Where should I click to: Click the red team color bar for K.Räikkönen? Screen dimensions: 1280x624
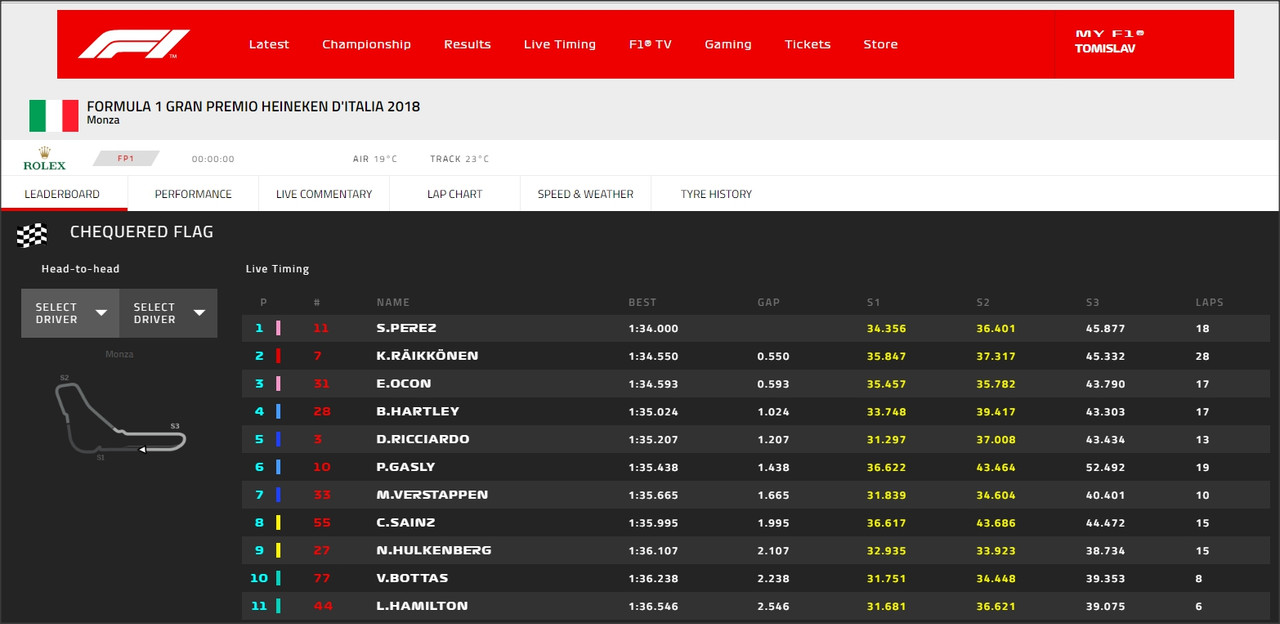coord(278,356)
